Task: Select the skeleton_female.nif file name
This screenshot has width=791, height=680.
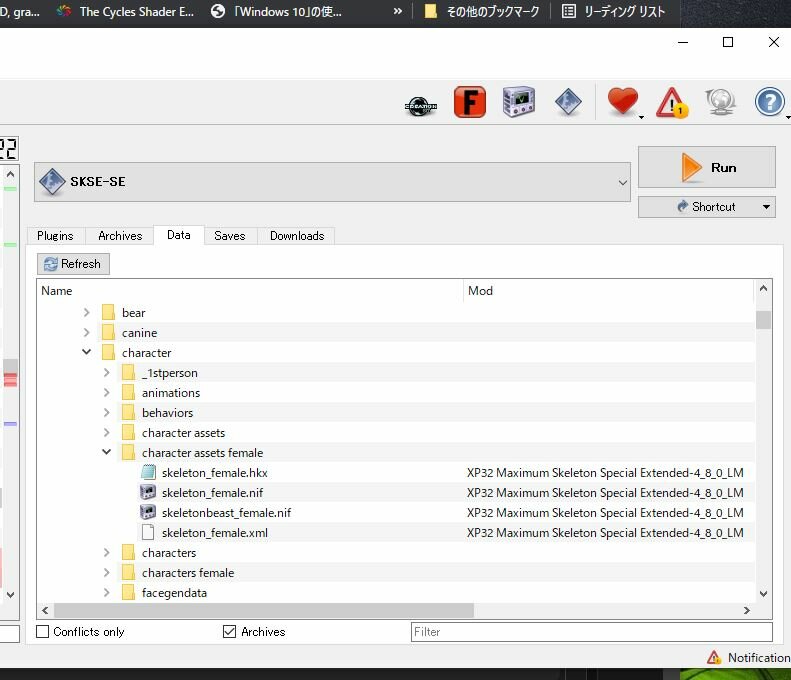Action: point(212,493)
